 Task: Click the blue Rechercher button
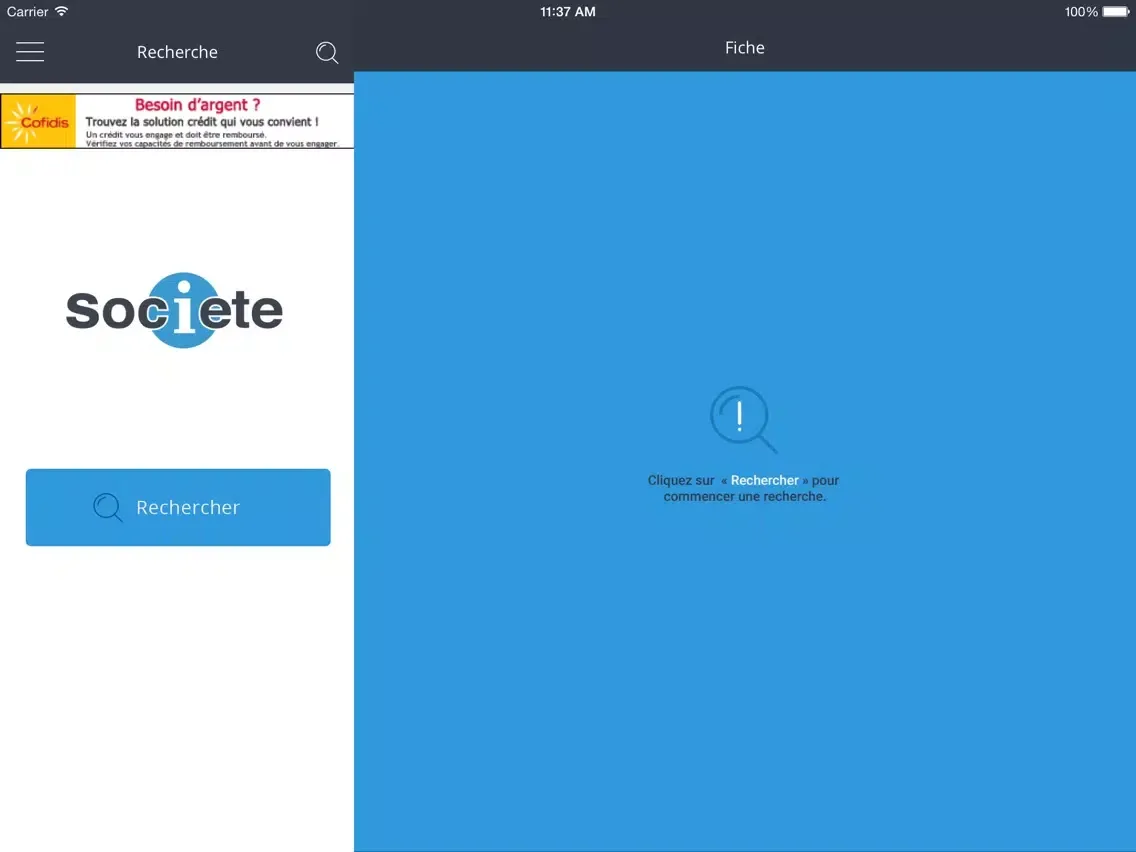(x=178, y=507)
